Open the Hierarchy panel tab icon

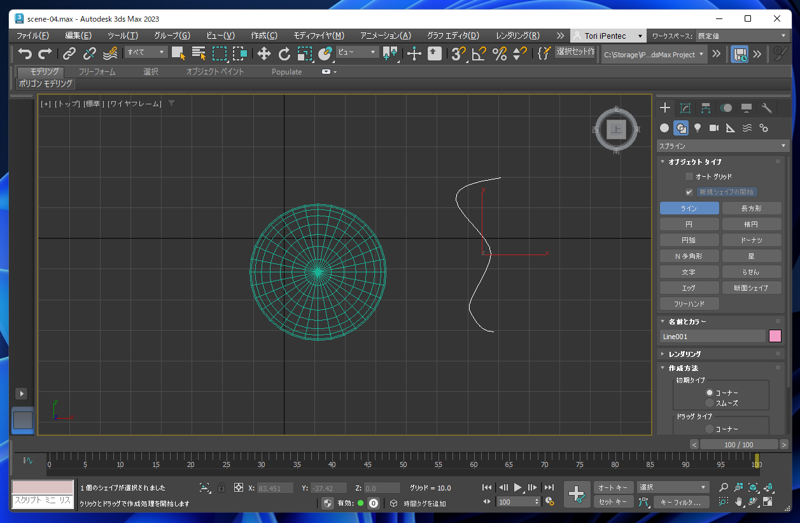pos(706,108)
